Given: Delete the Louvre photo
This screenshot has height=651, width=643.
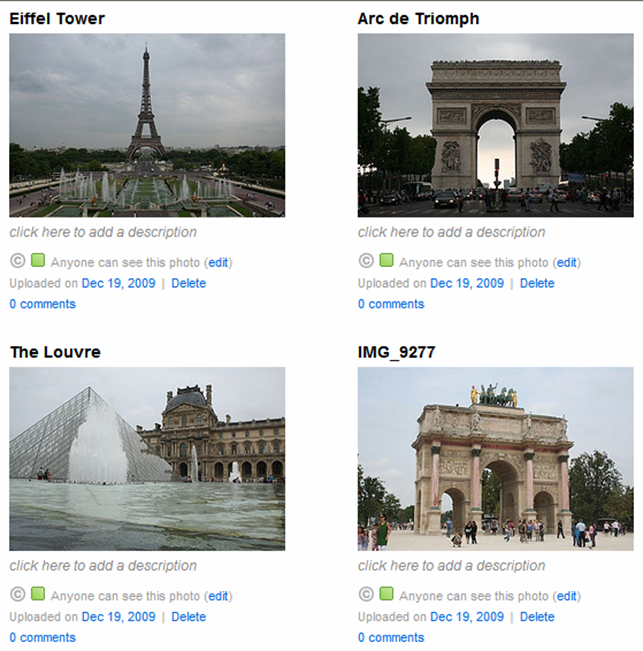Looking at the screenshot, I should tap(188, 617).
